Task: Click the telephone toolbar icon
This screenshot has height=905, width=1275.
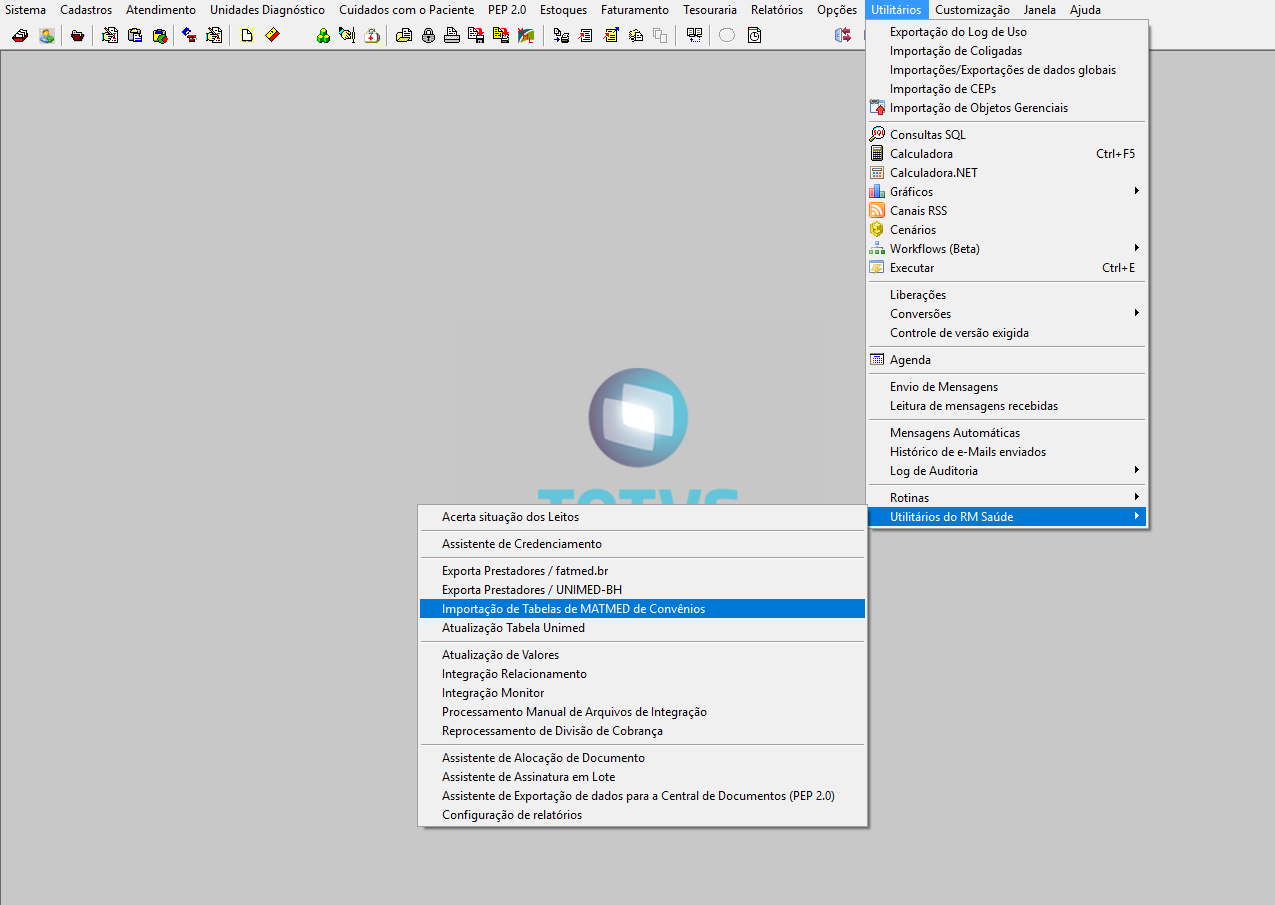Action: [x=188, y=36]
